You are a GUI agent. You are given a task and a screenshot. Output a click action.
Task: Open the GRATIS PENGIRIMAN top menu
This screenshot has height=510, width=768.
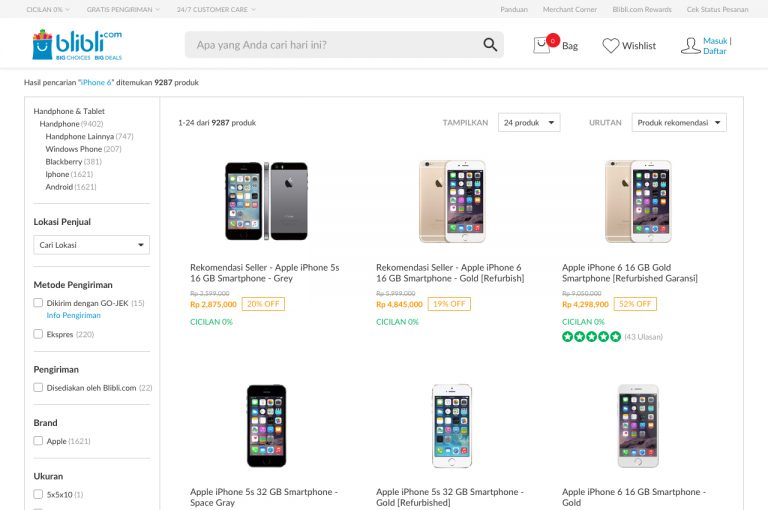(x=123, y=9)
